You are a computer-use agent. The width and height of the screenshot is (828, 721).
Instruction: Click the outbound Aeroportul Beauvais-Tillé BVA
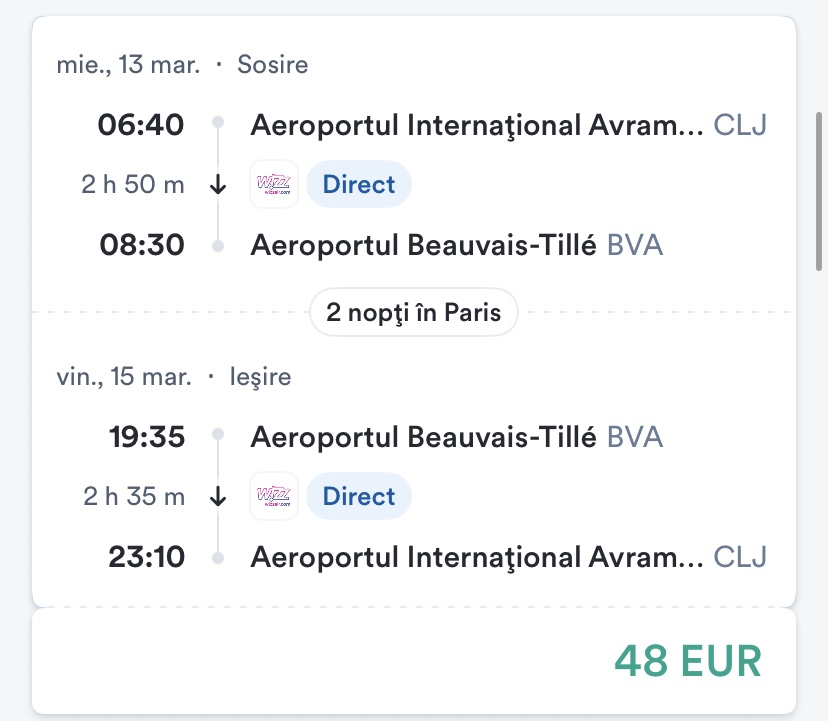pyautogui.click(x=455, y=244)
